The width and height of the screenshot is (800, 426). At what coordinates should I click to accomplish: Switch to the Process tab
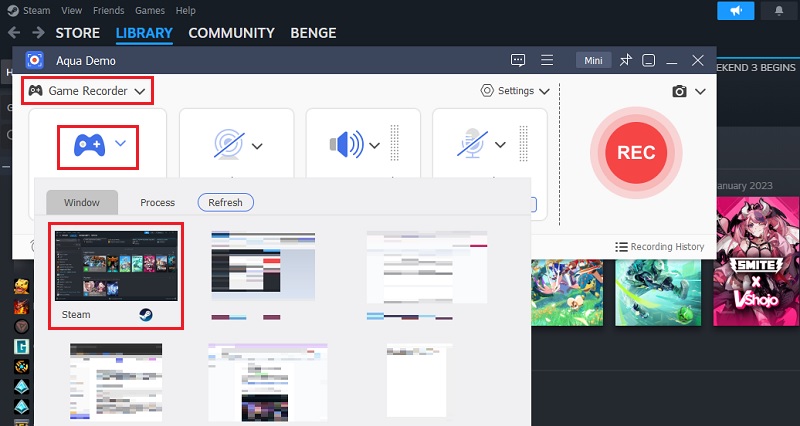[158, 203]
